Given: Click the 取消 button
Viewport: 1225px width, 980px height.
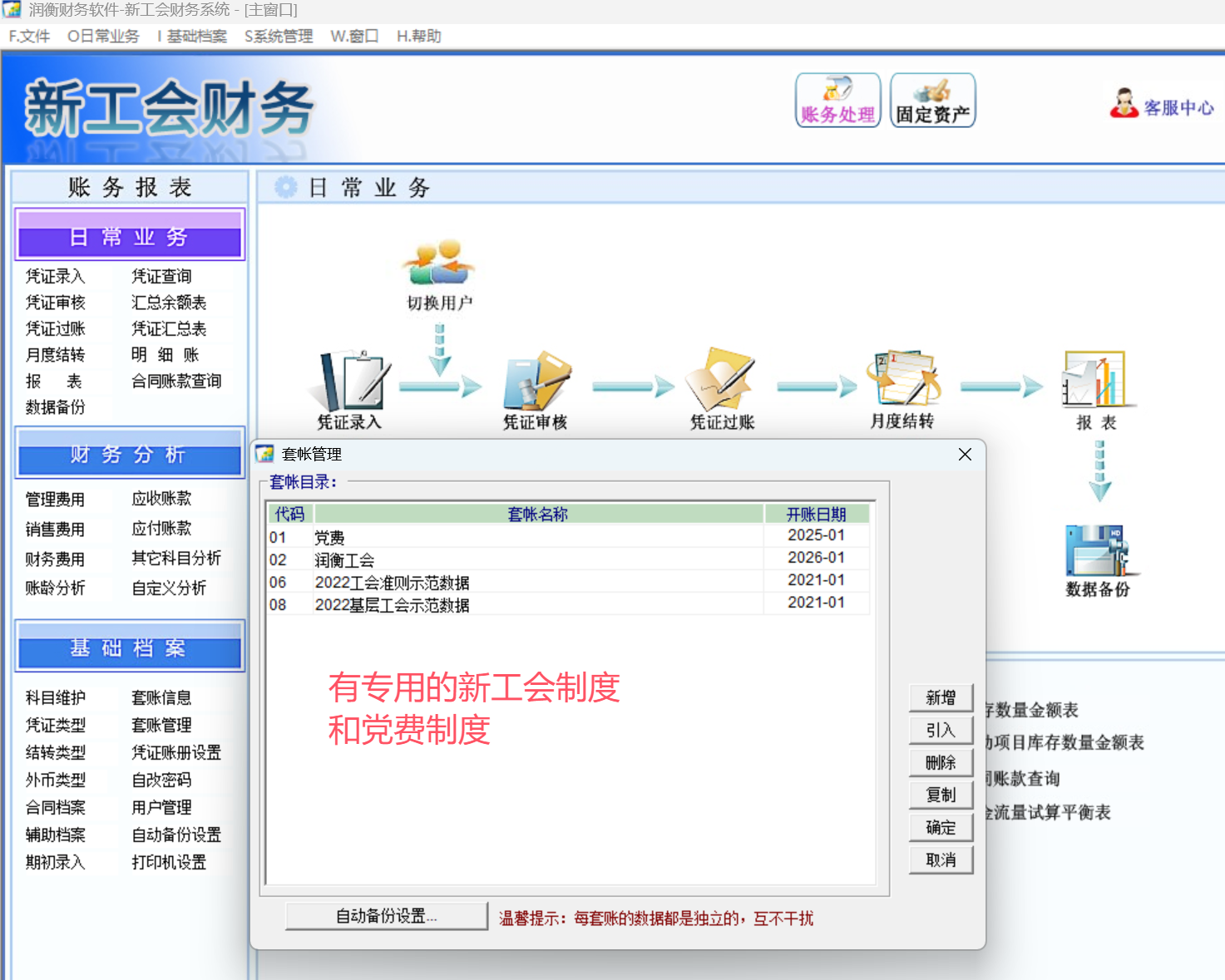Looking at the screenshot, I should (x=941, y=860).
